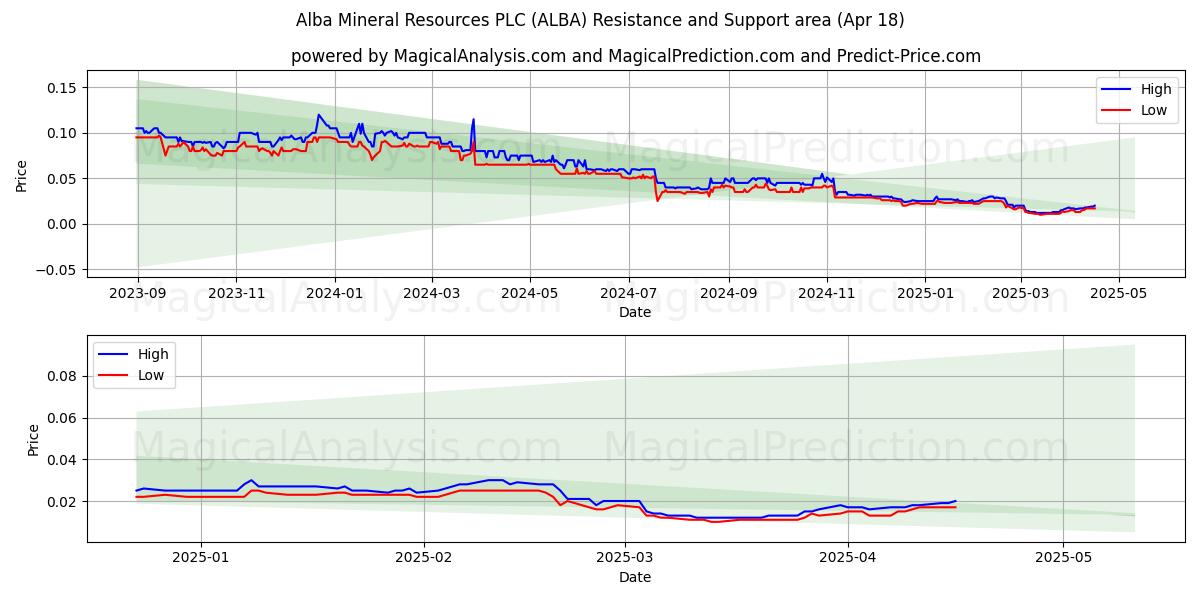This screenshot has width=1200, height=600.
Task: Click the 'Price' y-axis label of bottom chart
Action: point(34,440)
